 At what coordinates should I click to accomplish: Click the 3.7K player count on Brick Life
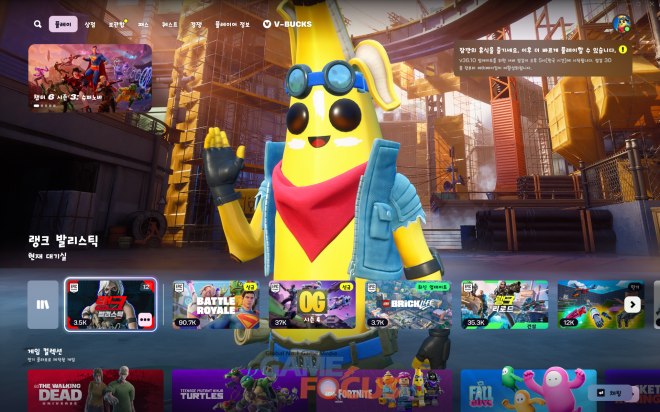pyautogui.click(x=377, y=323)
